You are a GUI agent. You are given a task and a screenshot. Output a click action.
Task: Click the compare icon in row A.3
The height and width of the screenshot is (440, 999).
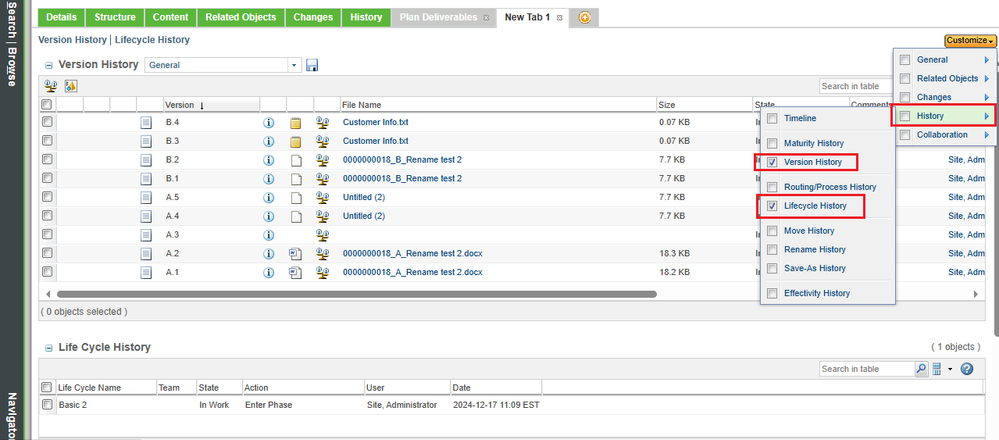(322, 235)
